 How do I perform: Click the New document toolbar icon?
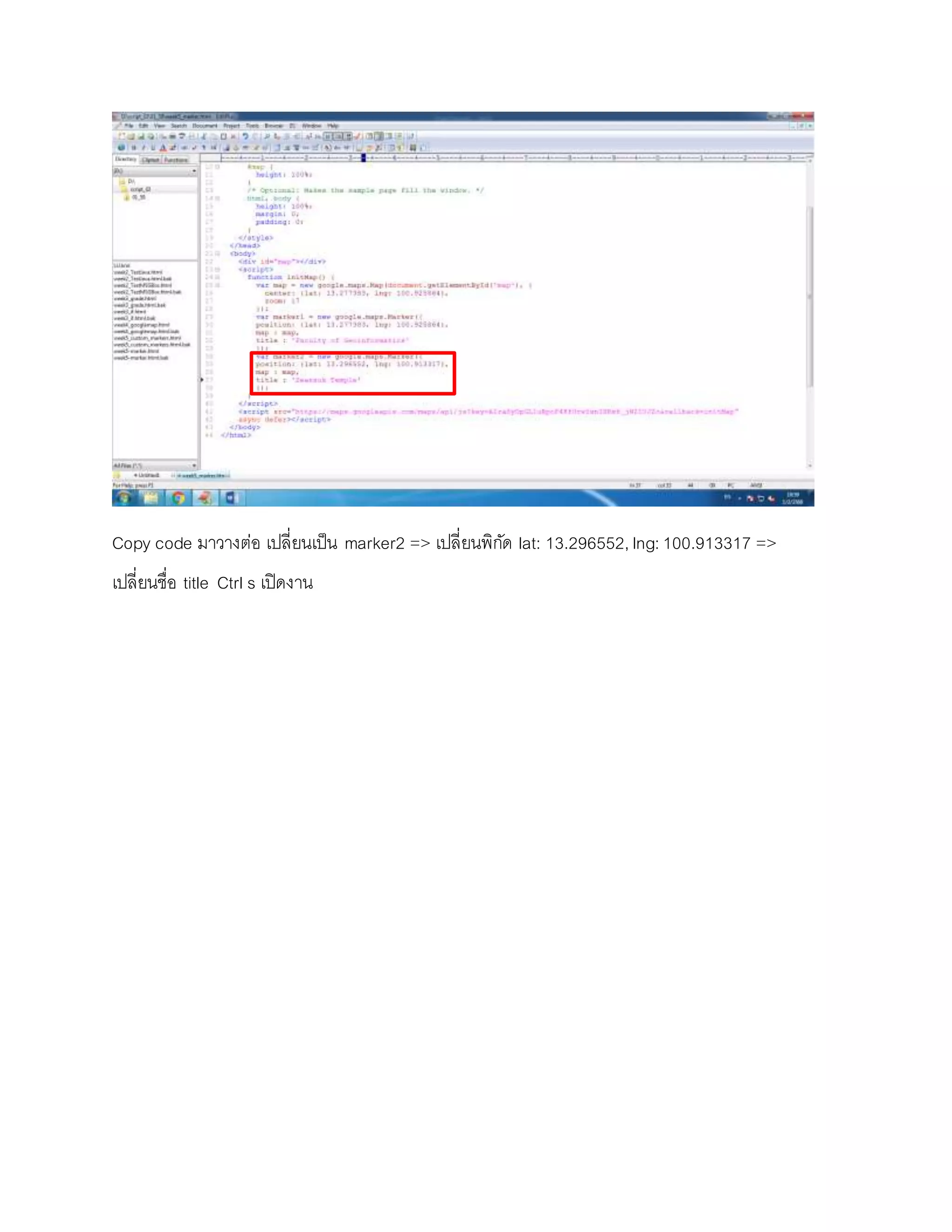point(121,137)
